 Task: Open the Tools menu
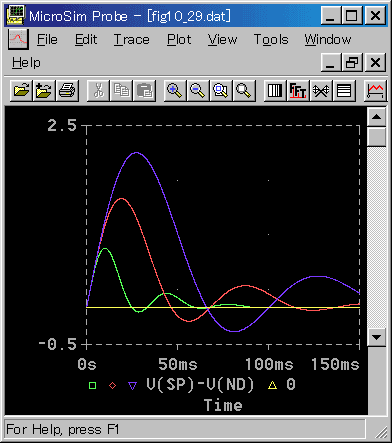point(271,40)
